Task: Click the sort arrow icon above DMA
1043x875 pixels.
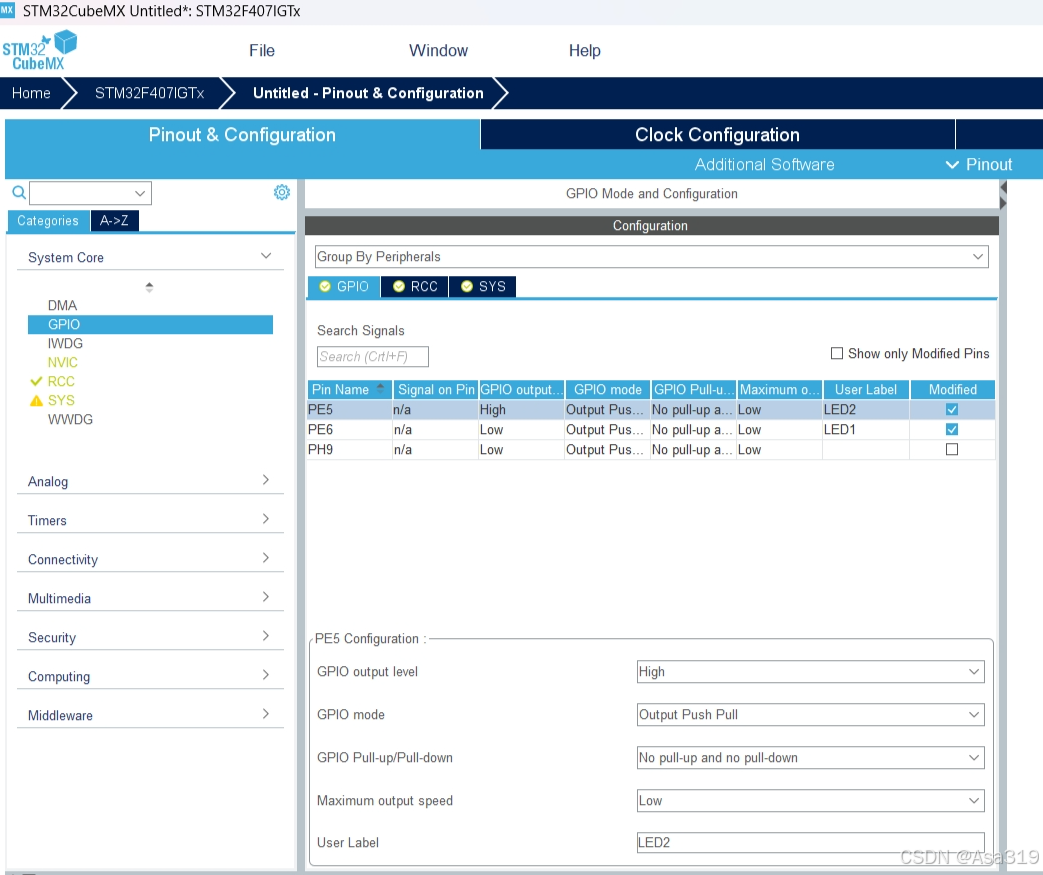Action: [149, 287]
